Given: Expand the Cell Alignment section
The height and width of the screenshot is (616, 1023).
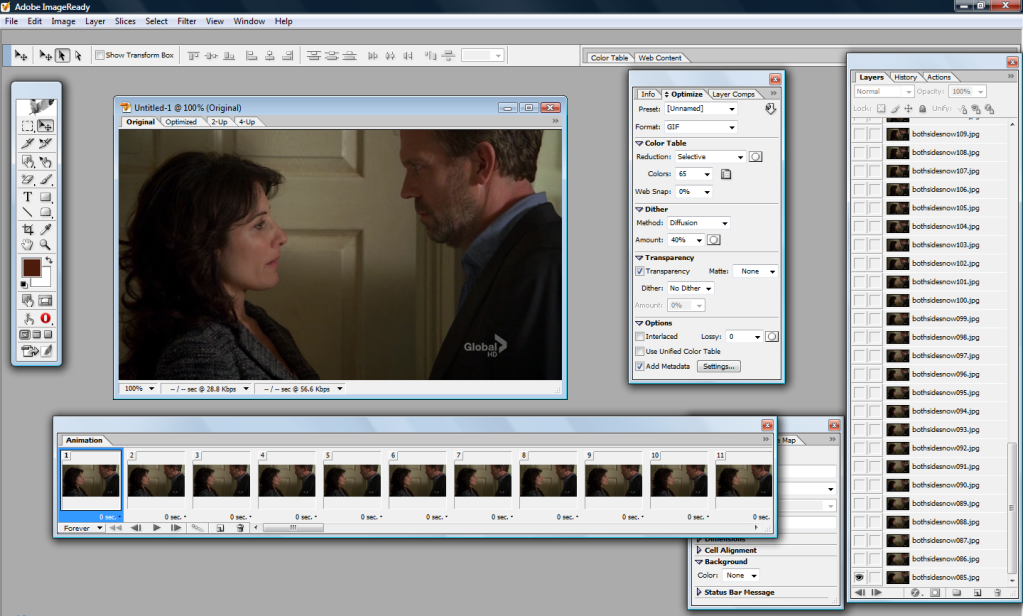Looking at the screenshot, I should click(x=699, y=550).
